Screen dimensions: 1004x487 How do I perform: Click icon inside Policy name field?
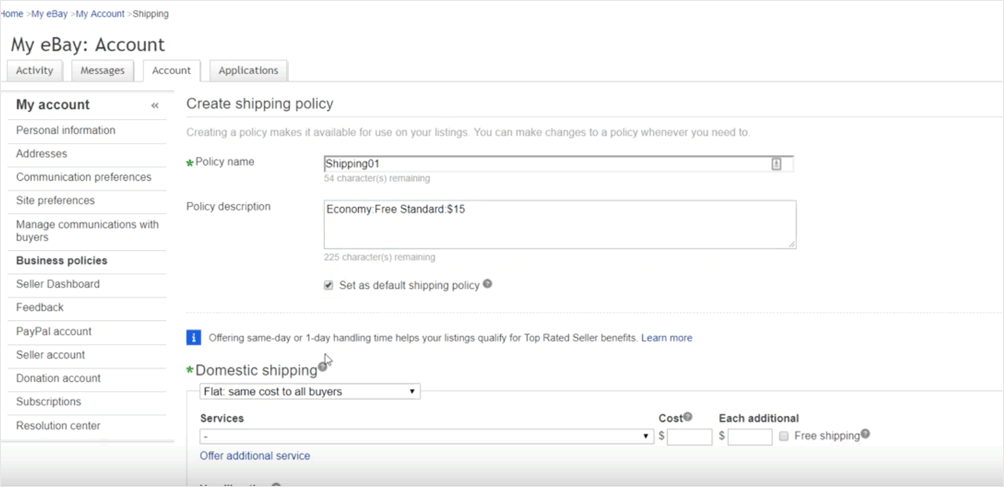click(x=776, y=164)
